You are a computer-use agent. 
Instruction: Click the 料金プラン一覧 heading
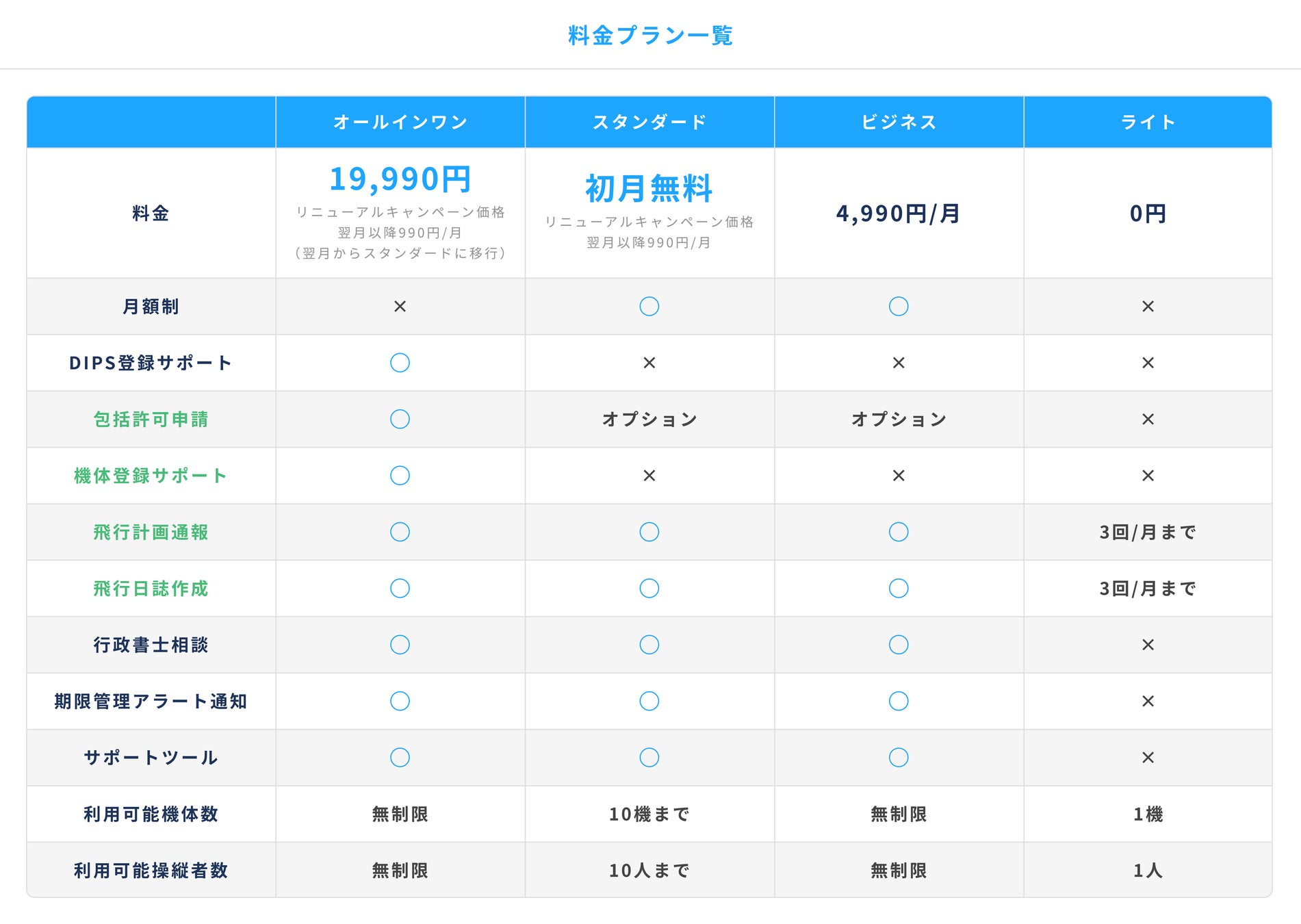[650, 36]
